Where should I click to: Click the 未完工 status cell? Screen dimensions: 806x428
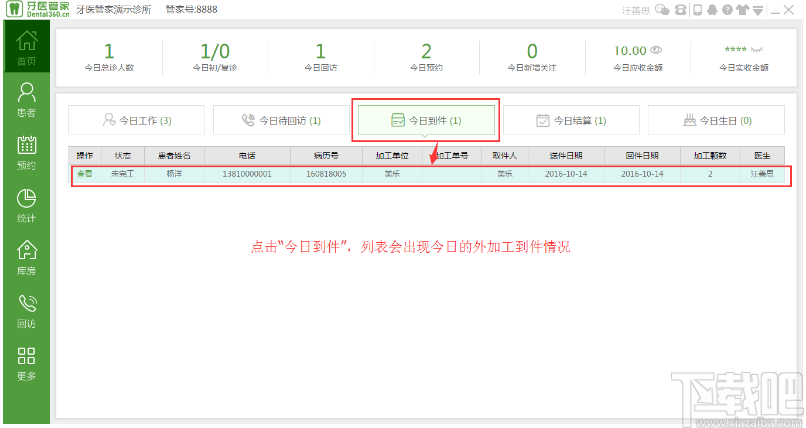coord(123,174)
